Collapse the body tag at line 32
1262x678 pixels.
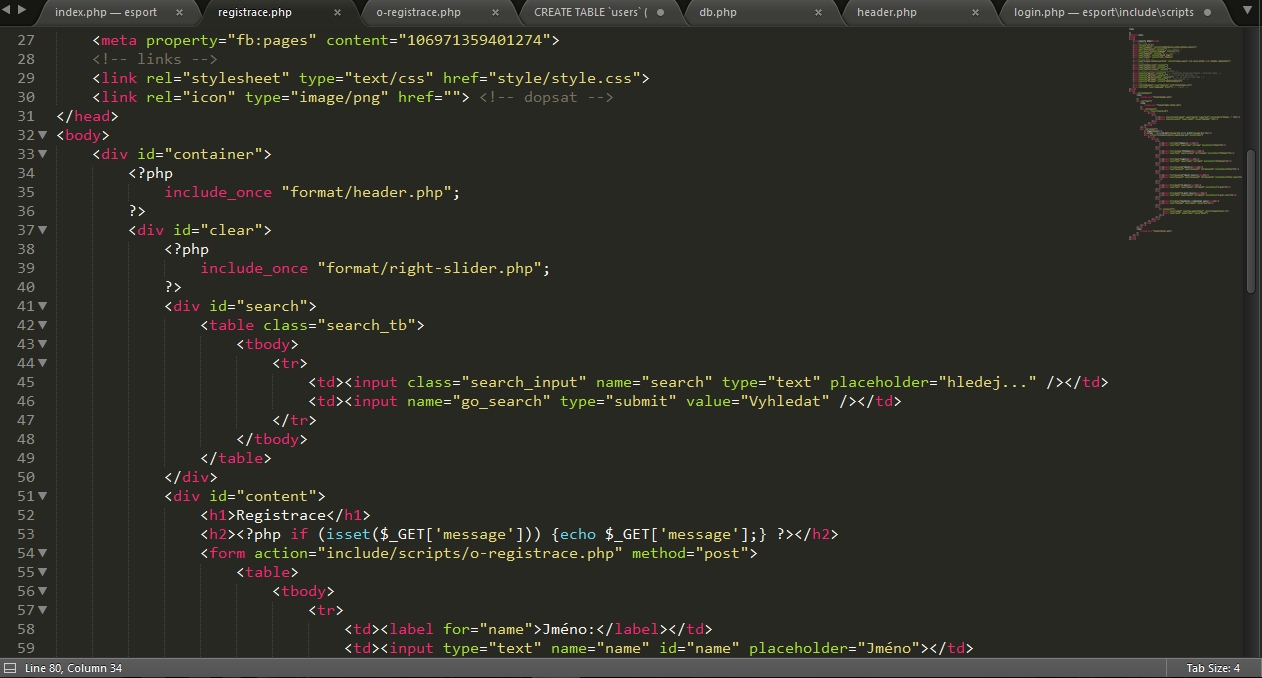[42, 135]
